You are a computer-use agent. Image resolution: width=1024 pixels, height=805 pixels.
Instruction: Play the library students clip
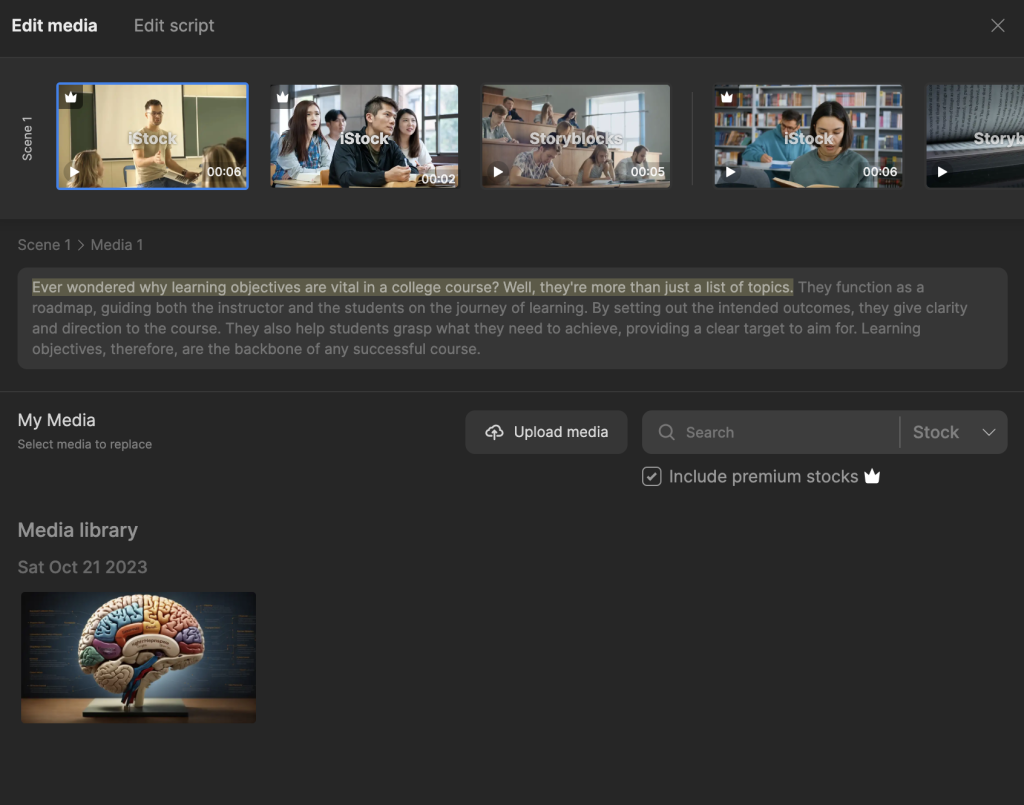click(730, 172)
